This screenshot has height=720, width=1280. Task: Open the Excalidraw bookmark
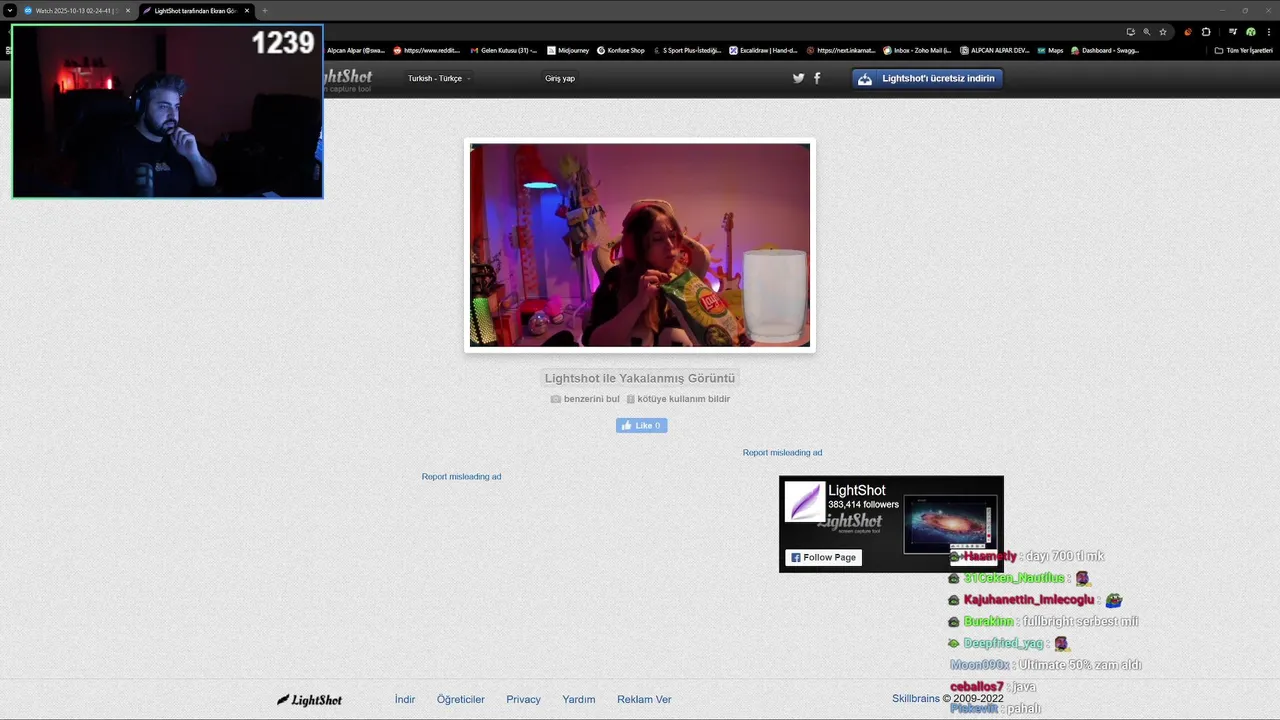(x=763, y=50)
